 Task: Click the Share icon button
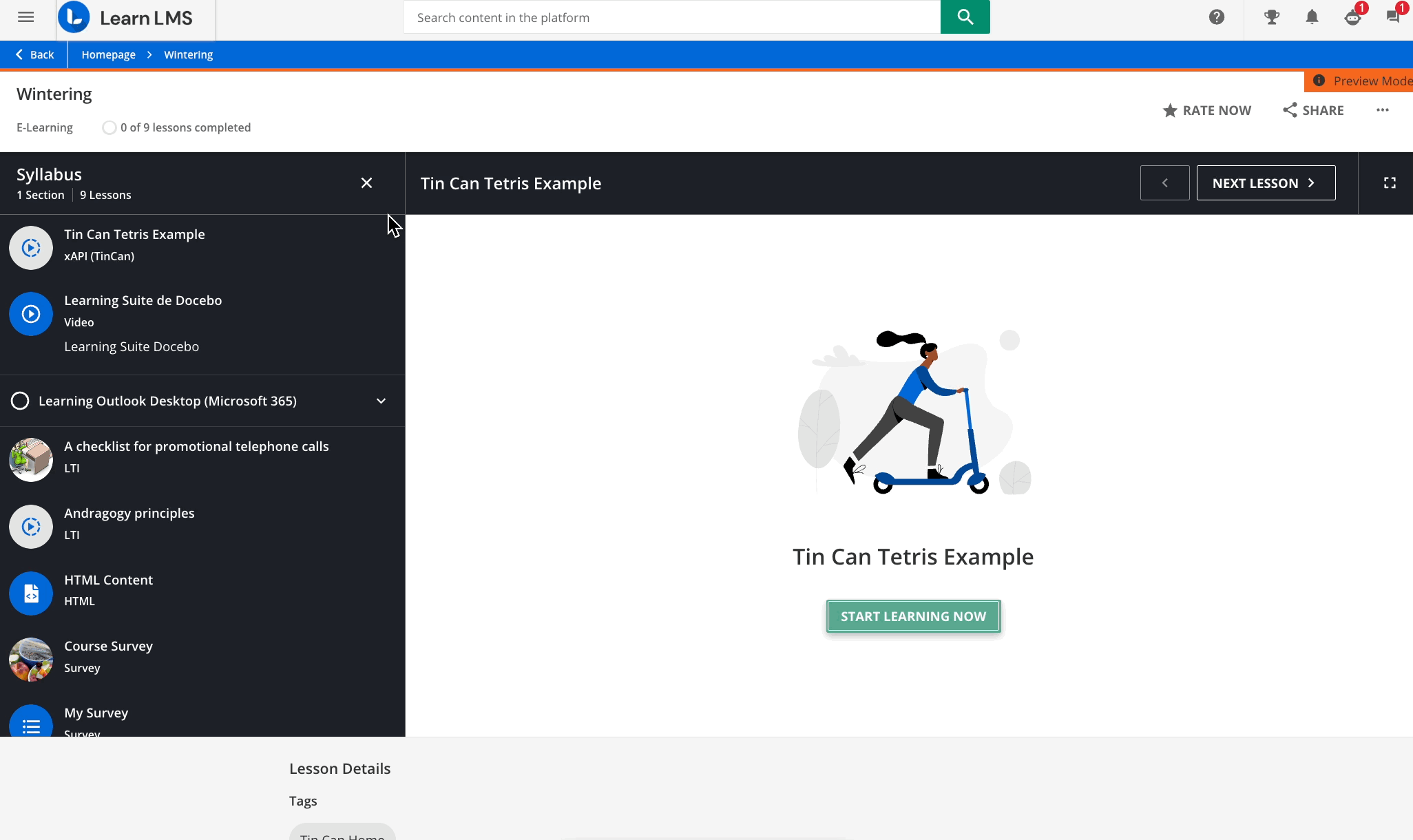(x=1290, y=110)
